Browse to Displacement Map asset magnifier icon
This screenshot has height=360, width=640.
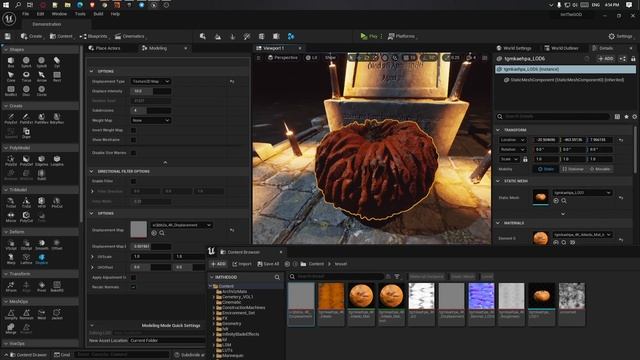(162, 233)
